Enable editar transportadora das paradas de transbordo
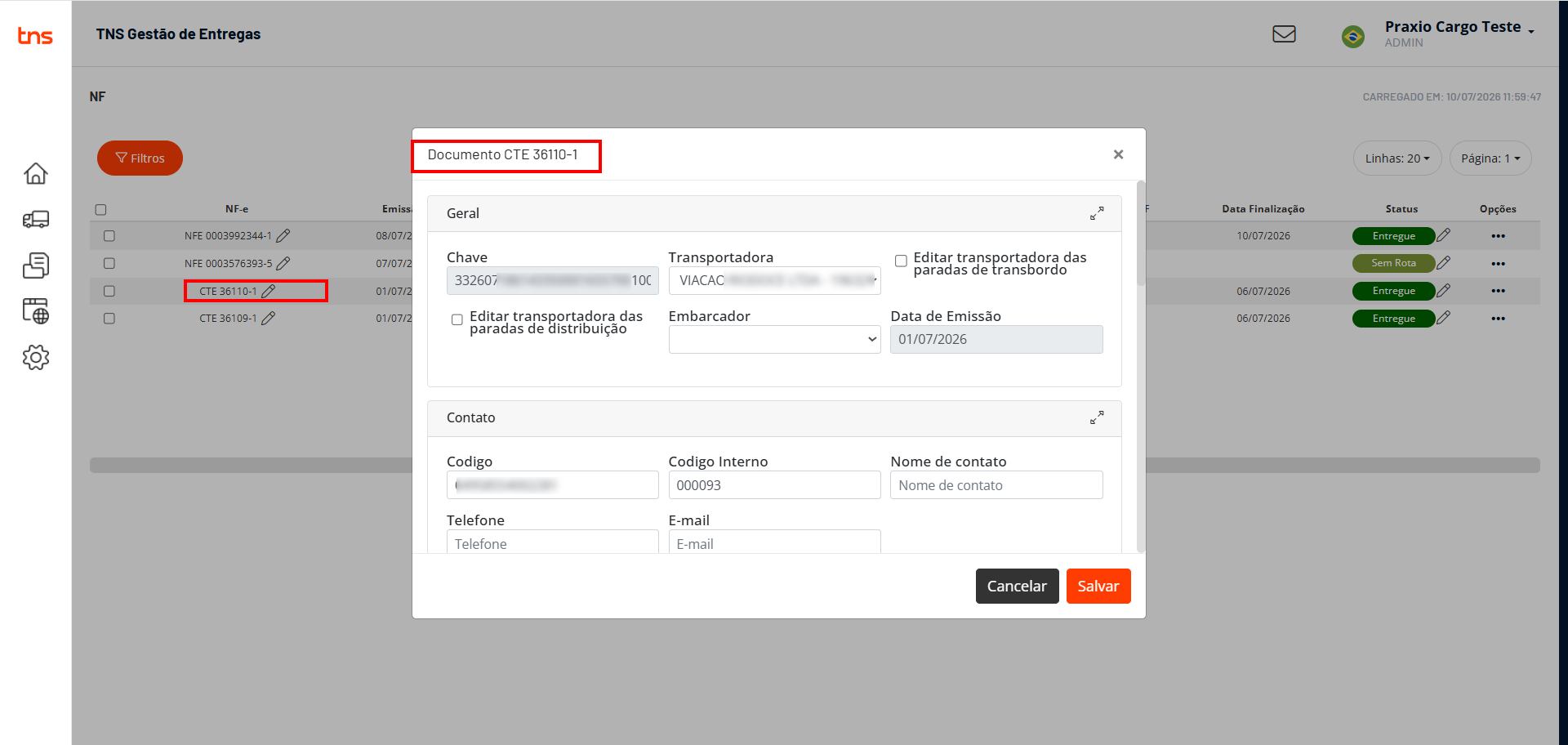This screenshot has height=745, width=1568. coord(901,261)
